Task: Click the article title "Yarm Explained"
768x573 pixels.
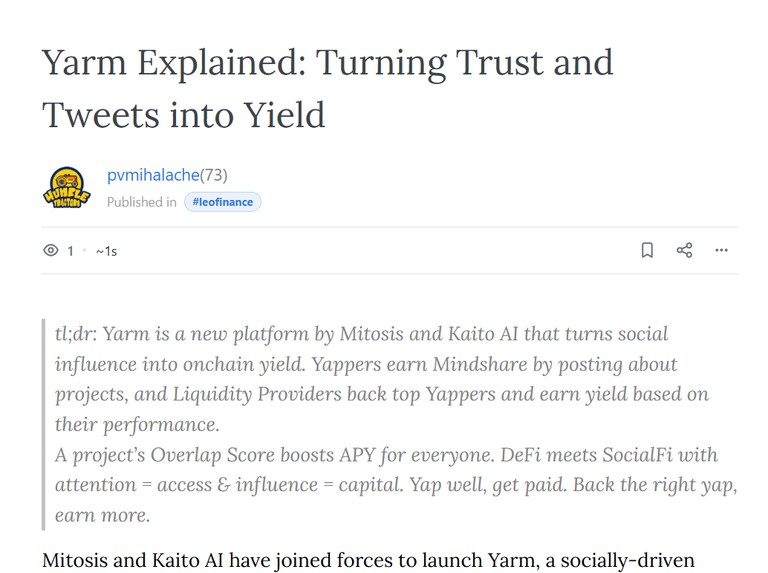Action: (173, 64)
